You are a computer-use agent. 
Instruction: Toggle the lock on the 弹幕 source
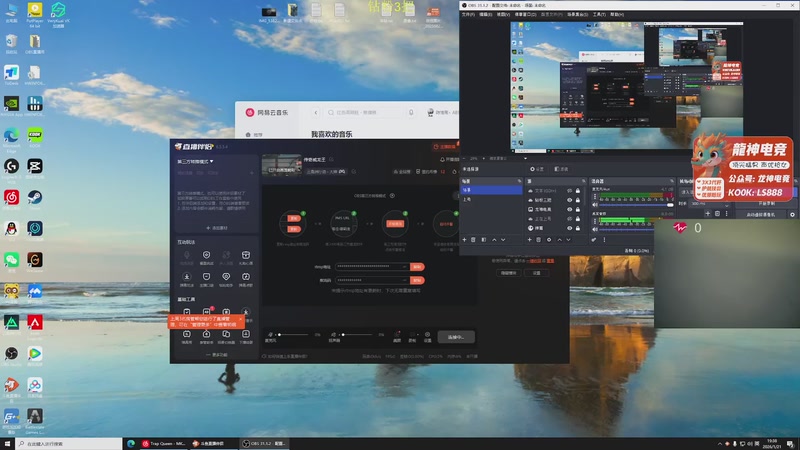pos(578,228)
